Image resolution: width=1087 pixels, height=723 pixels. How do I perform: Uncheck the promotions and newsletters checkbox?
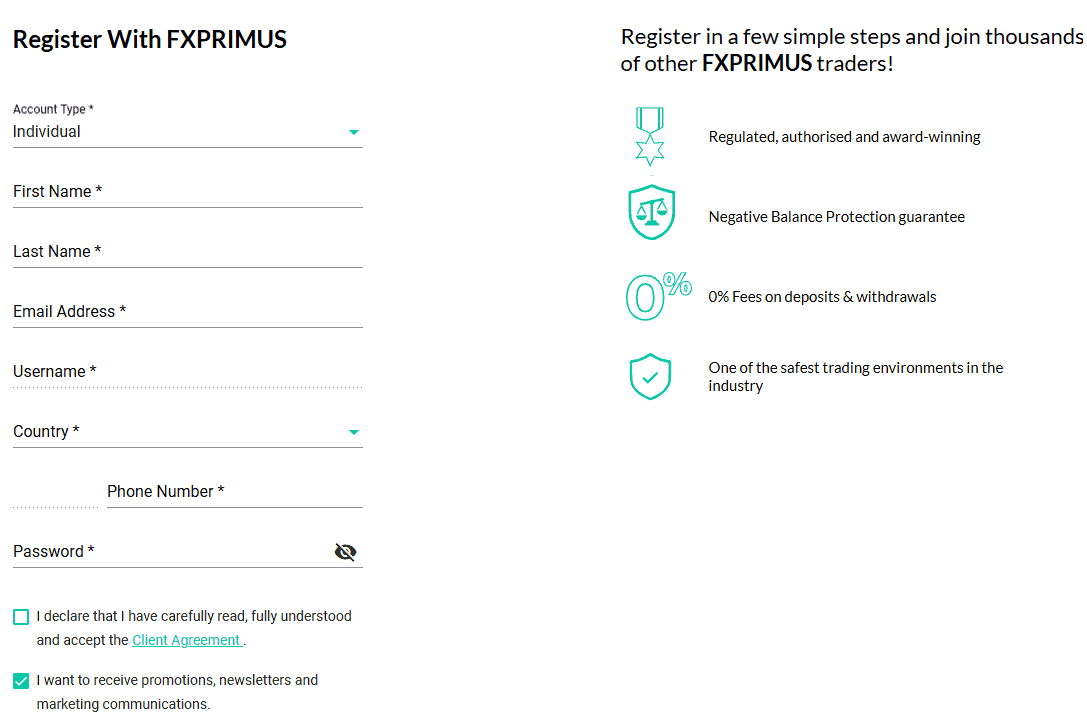coord(20,680)
